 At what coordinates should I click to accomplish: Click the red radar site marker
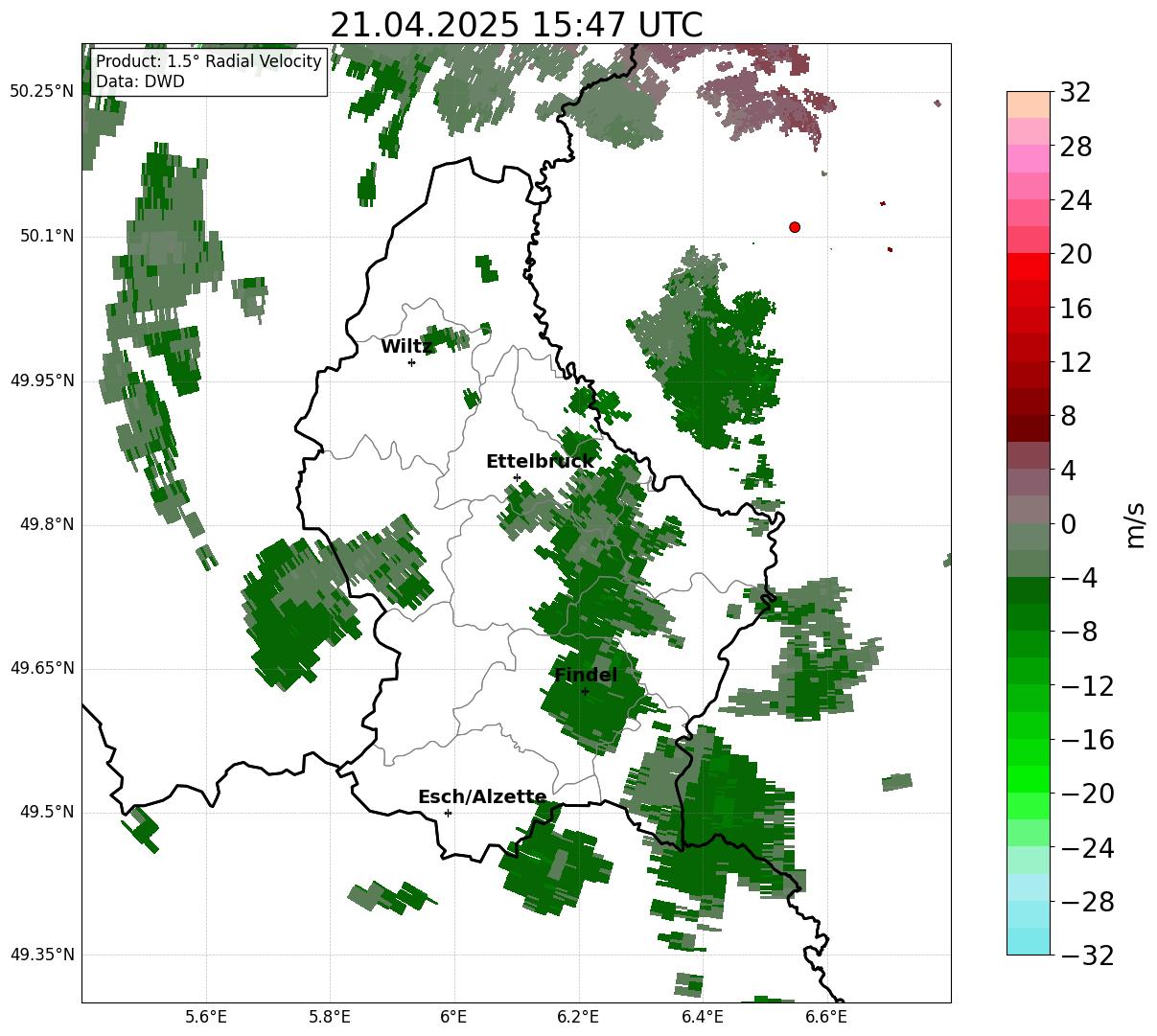pos(795,227)
